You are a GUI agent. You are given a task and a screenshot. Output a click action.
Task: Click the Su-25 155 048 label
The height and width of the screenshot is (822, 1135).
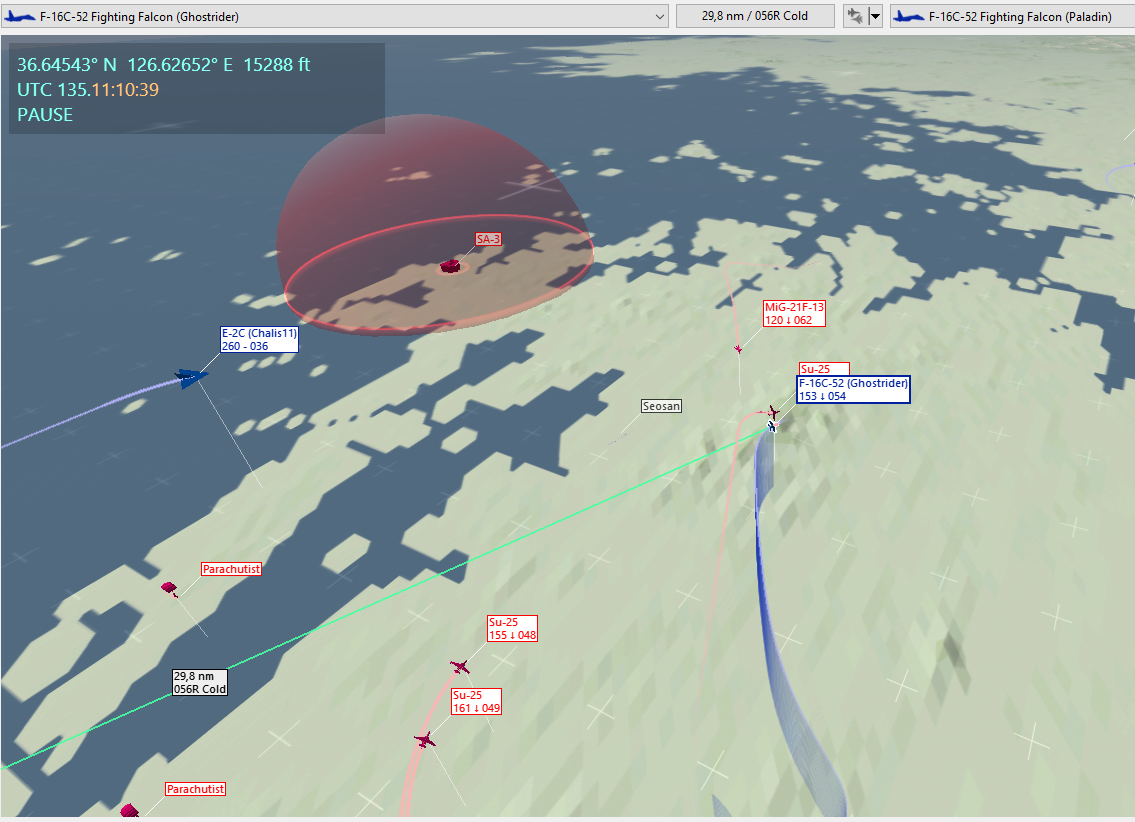[512, 629]
